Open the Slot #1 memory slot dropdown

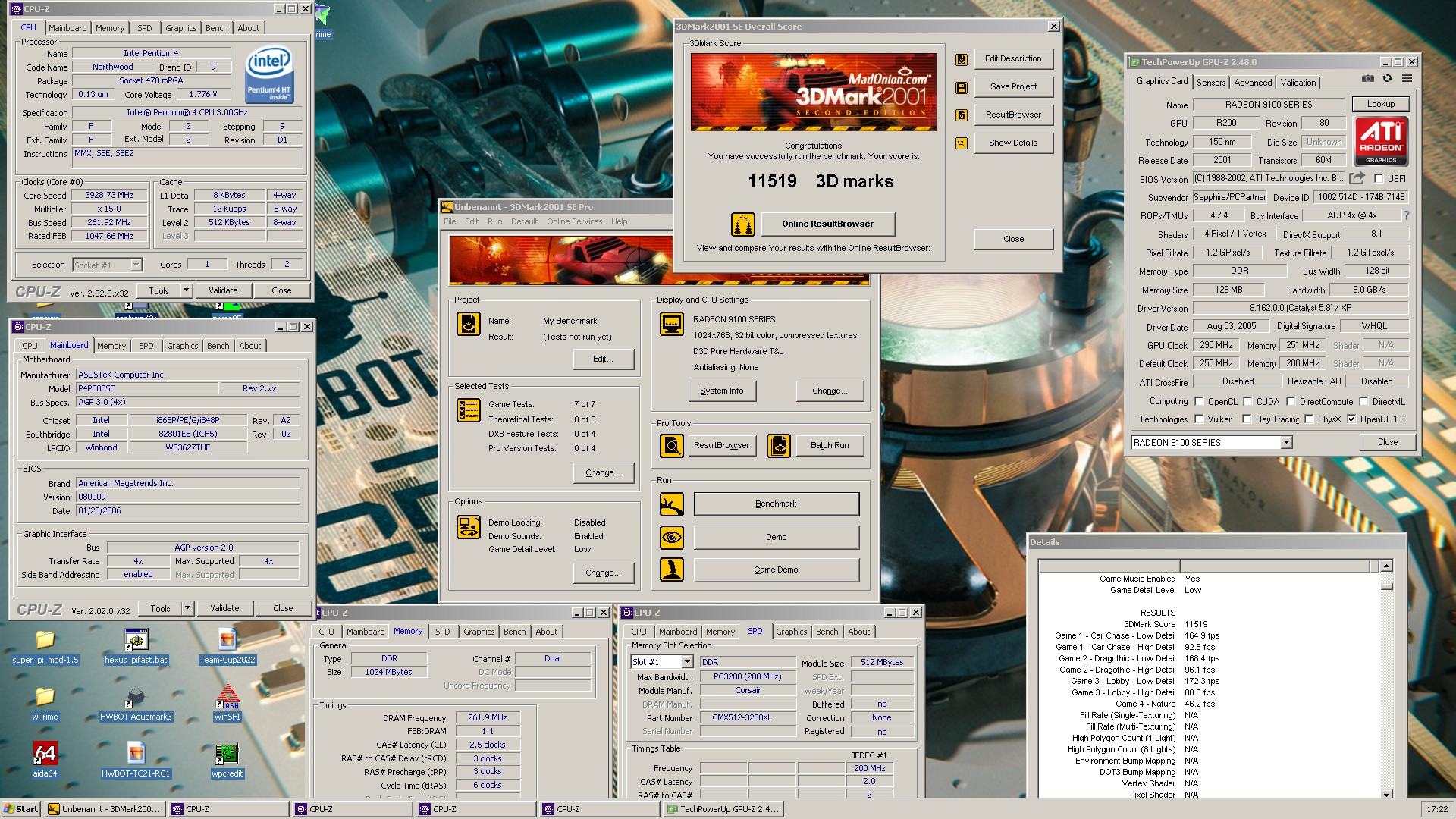tap(686, 662)
